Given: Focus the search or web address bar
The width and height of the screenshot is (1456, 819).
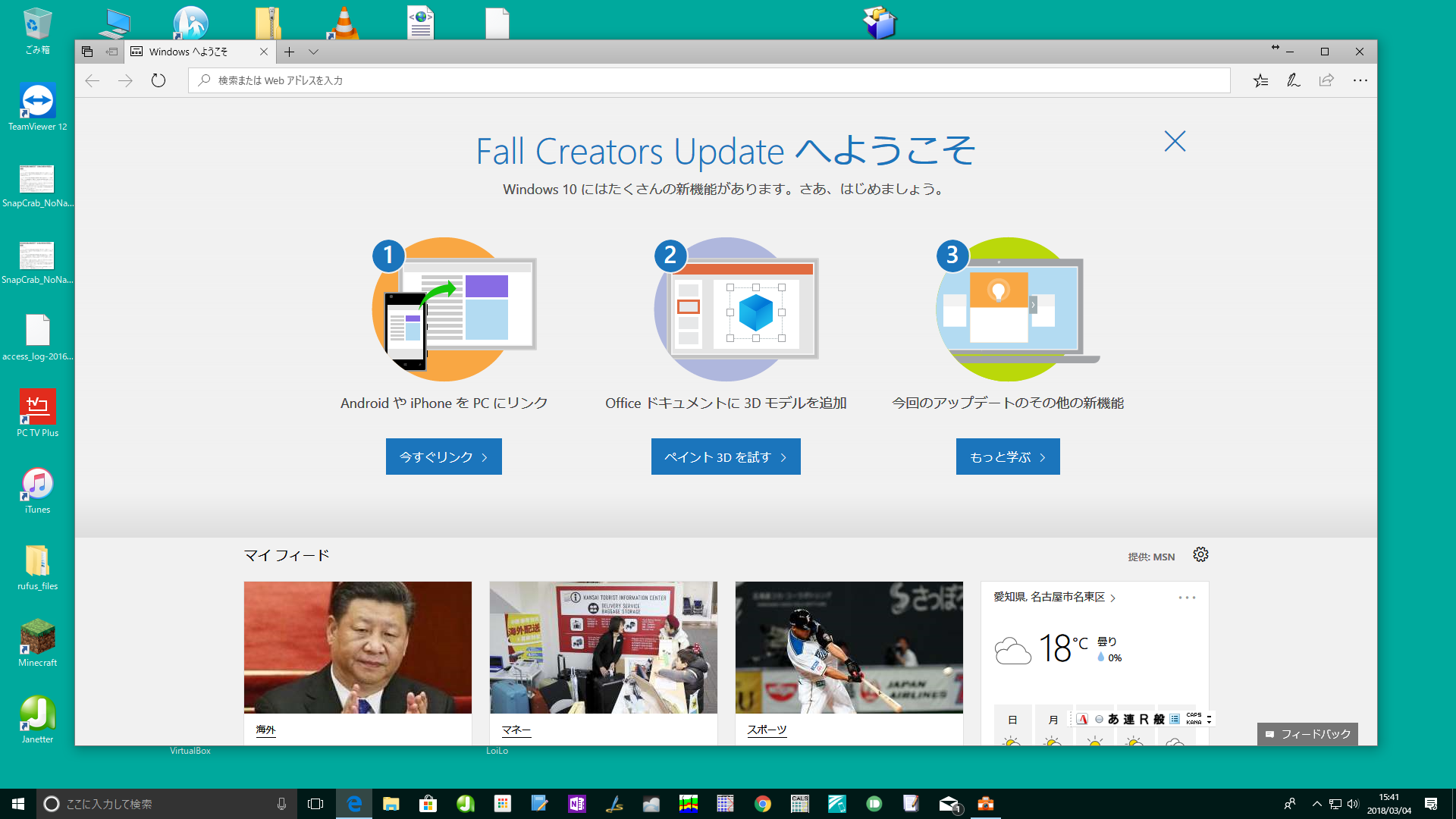Looking at the screenshot, I should [709, 80].
